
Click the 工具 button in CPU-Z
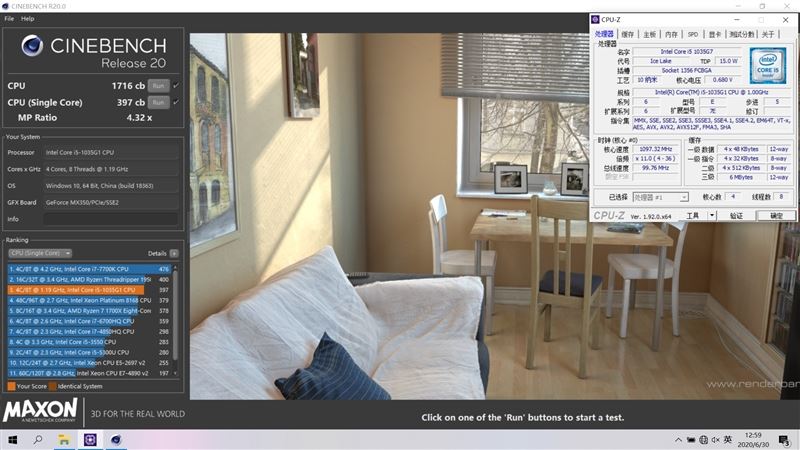pyautogui.click(x=693, y=216)
